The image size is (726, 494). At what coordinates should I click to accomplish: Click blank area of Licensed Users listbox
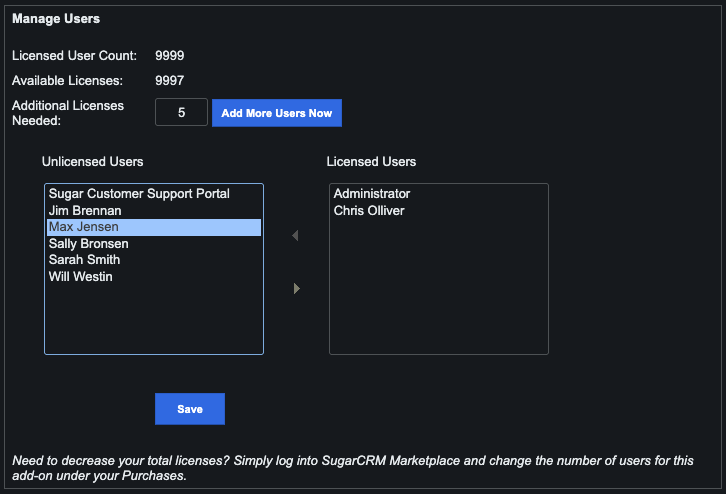click(438, 290)
